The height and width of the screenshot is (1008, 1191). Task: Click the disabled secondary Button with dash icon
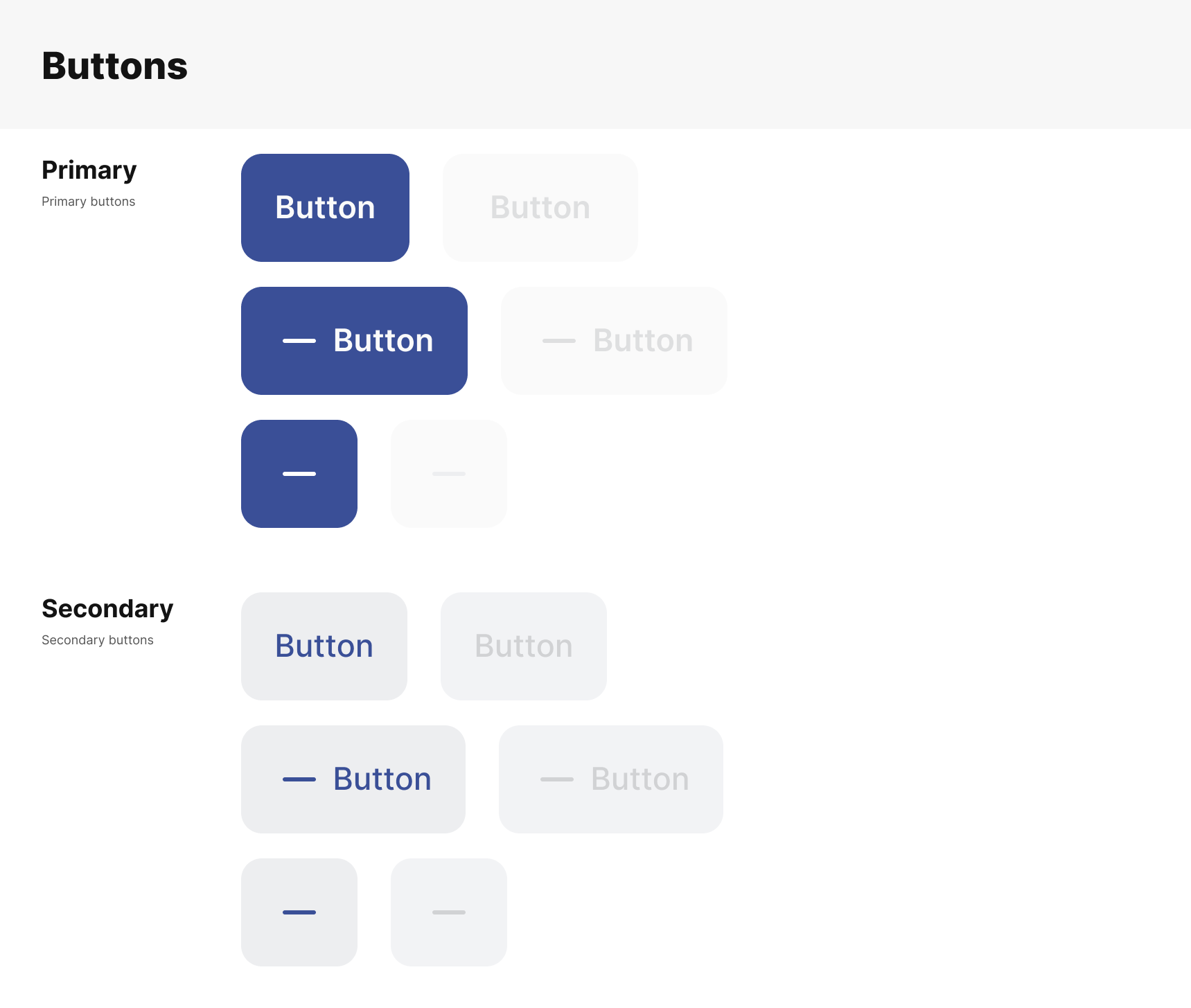pos(611,779)
